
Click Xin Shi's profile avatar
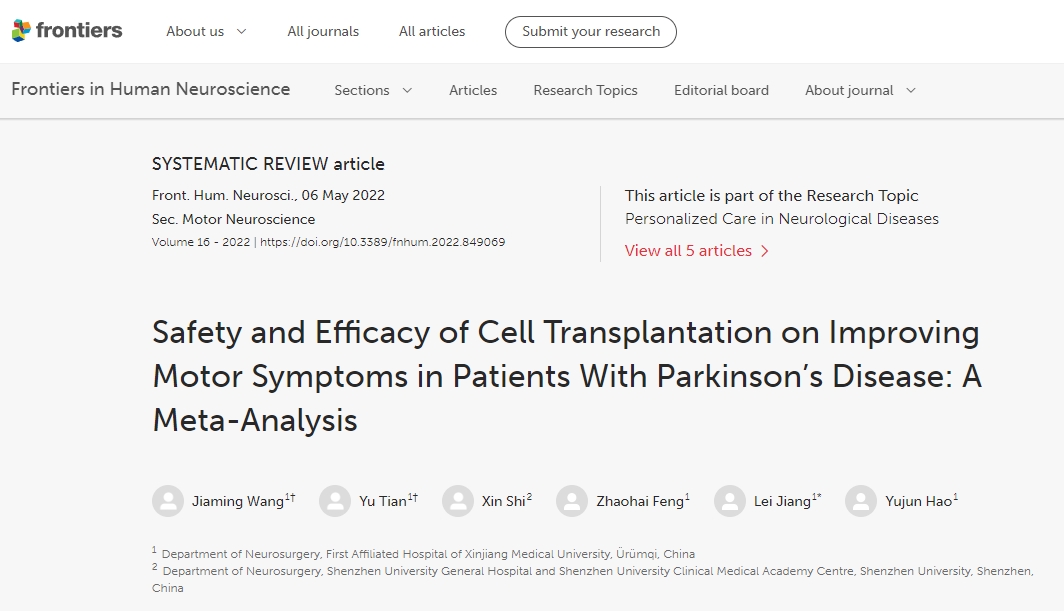coord(458,501)
